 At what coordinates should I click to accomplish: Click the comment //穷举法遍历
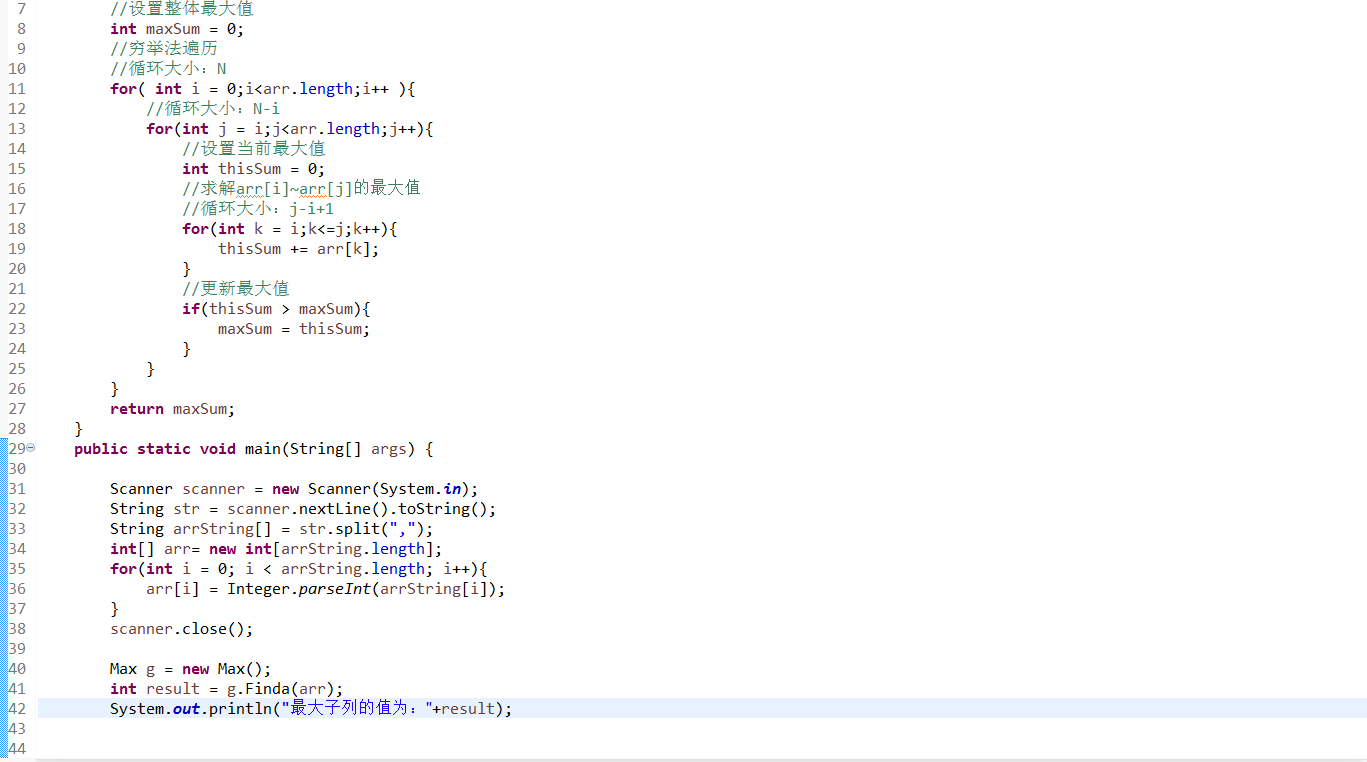point(163,49)
